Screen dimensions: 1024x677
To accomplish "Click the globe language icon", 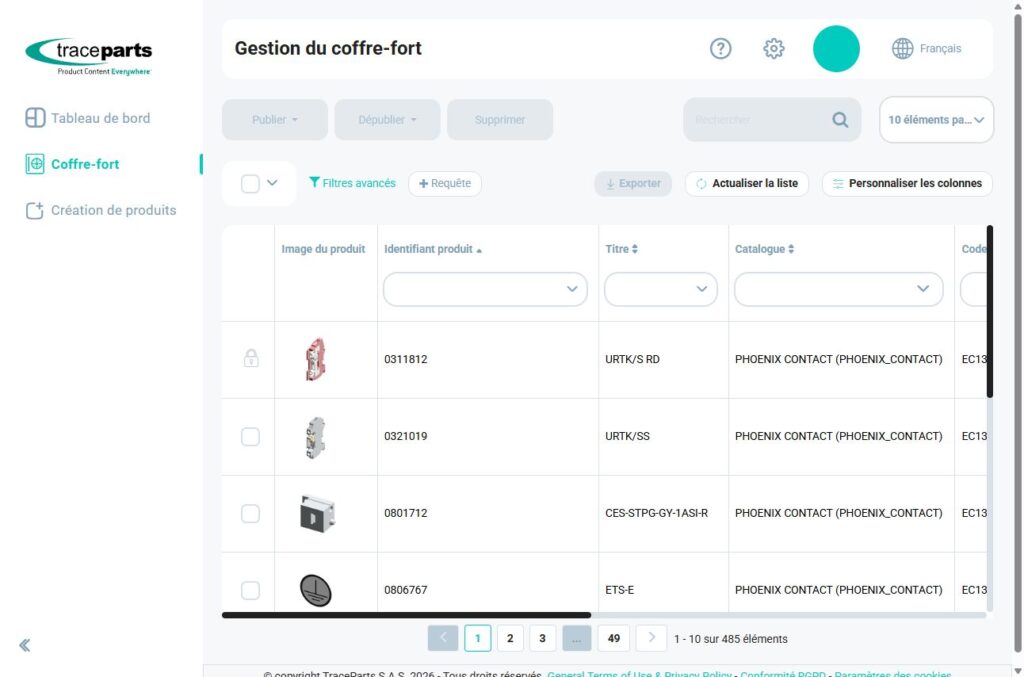I will 903,48.
